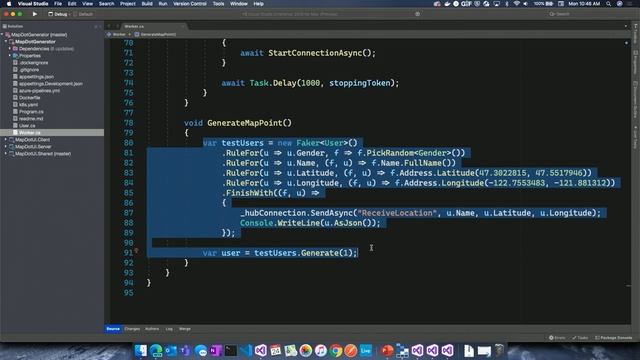Collapse the MapDotGenerator (master) solution node

click(x=2, y=35)
